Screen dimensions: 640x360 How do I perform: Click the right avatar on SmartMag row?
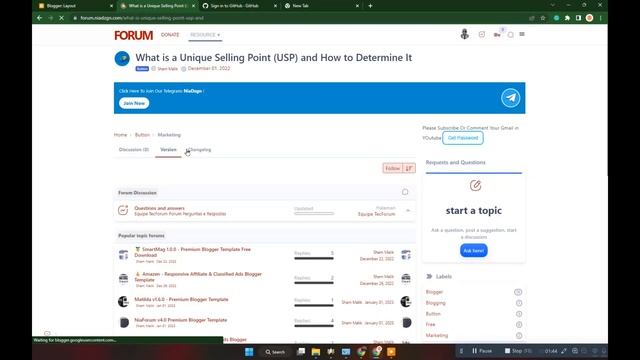[406, 255]
